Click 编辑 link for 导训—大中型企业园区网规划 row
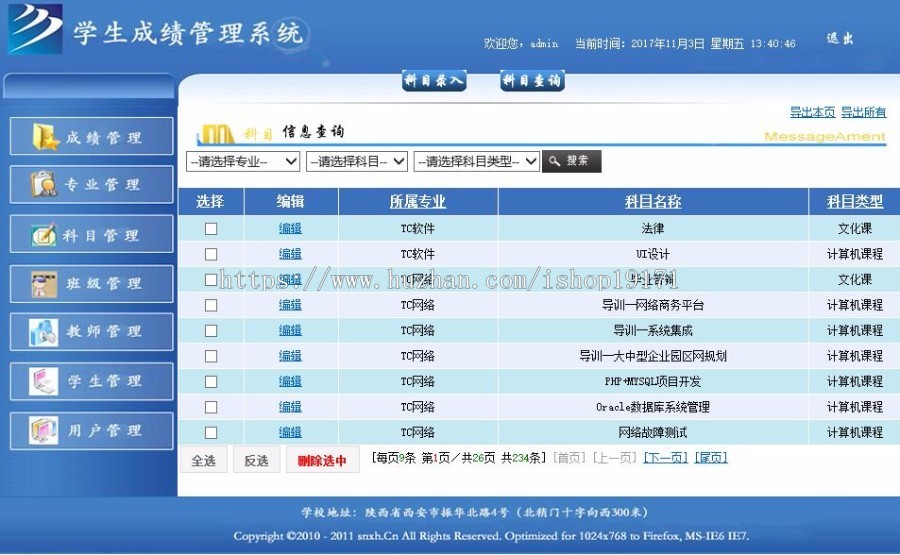The image size is (900, 555). (290, 356)
